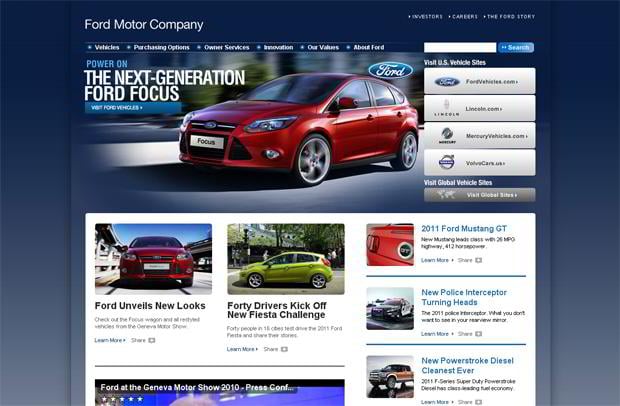This screenshot has width=620, height=406.
Task: Expand the About Ford menu
Action: [x=368, y=47]
